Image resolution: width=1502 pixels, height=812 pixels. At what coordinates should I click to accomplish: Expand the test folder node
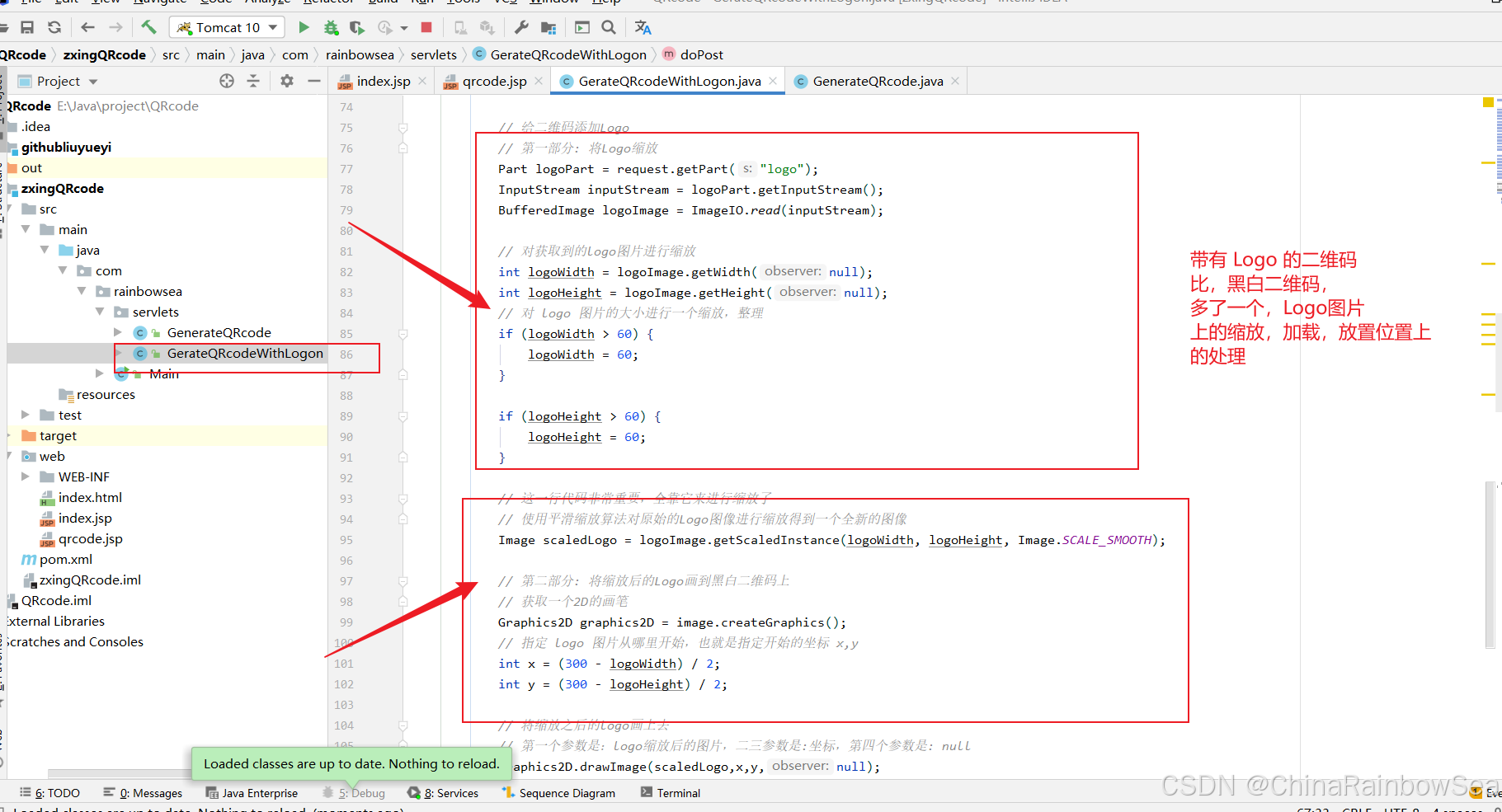(26, 415)
